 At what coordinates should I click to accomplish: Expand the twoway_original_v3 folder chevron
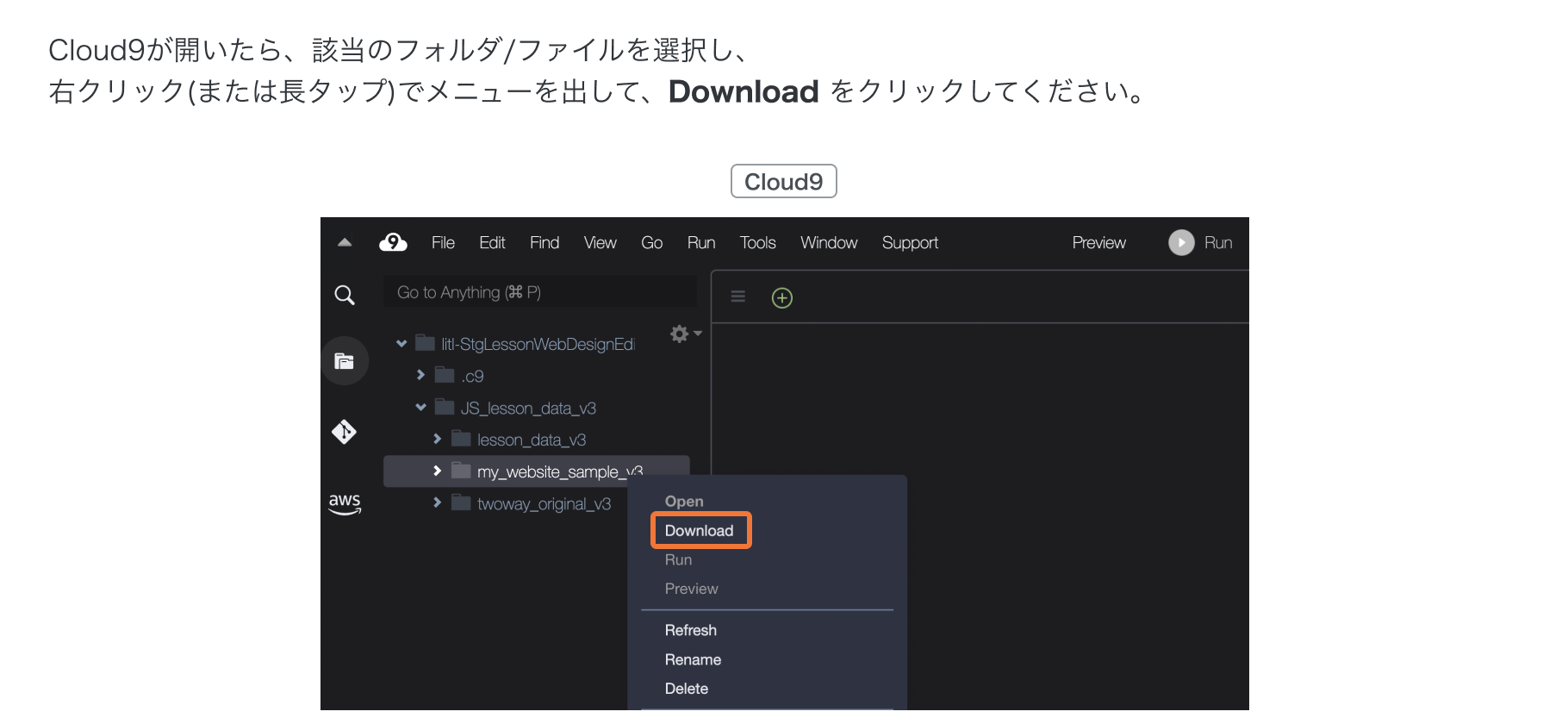click(437, 503)
